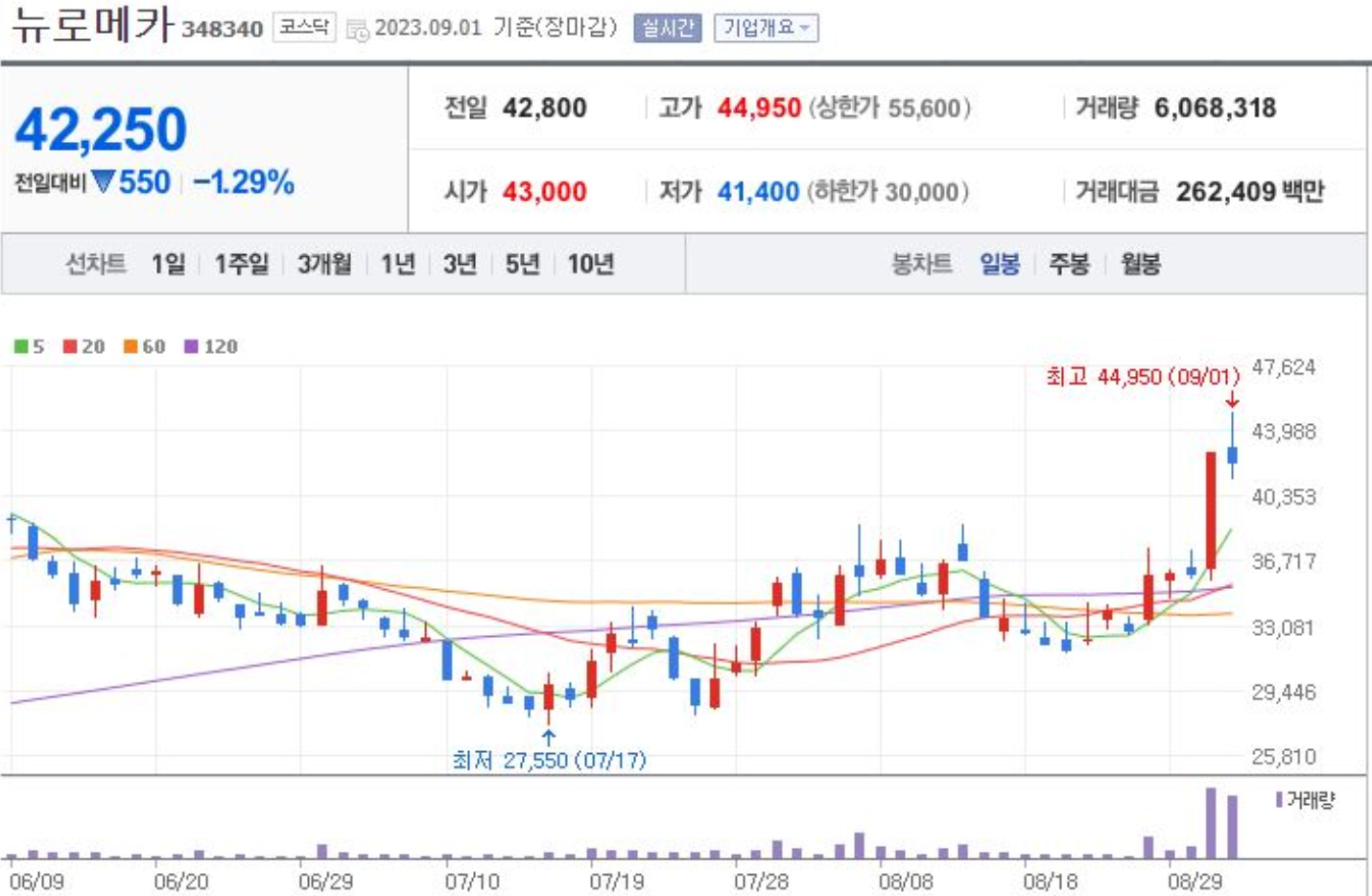
Task: Click the orange 60-day moving average swatch
Action: point(130,346)
